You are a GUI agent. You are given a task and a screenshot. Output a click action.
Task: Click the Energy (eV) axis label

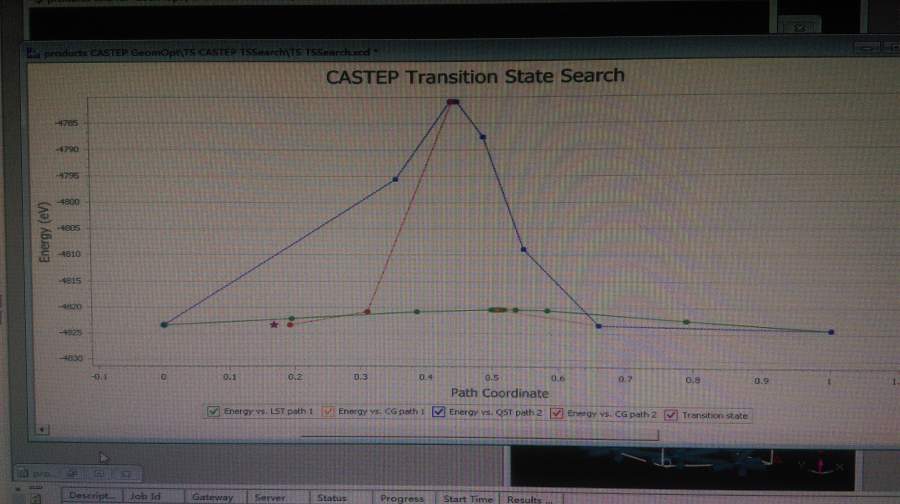[x=44, y=232]
